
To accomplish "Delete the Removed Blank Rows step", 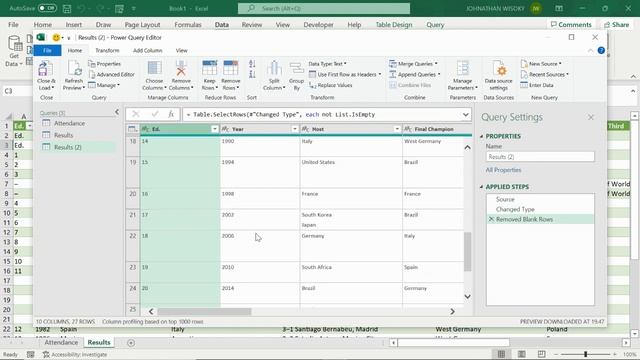I will (491, 219).
